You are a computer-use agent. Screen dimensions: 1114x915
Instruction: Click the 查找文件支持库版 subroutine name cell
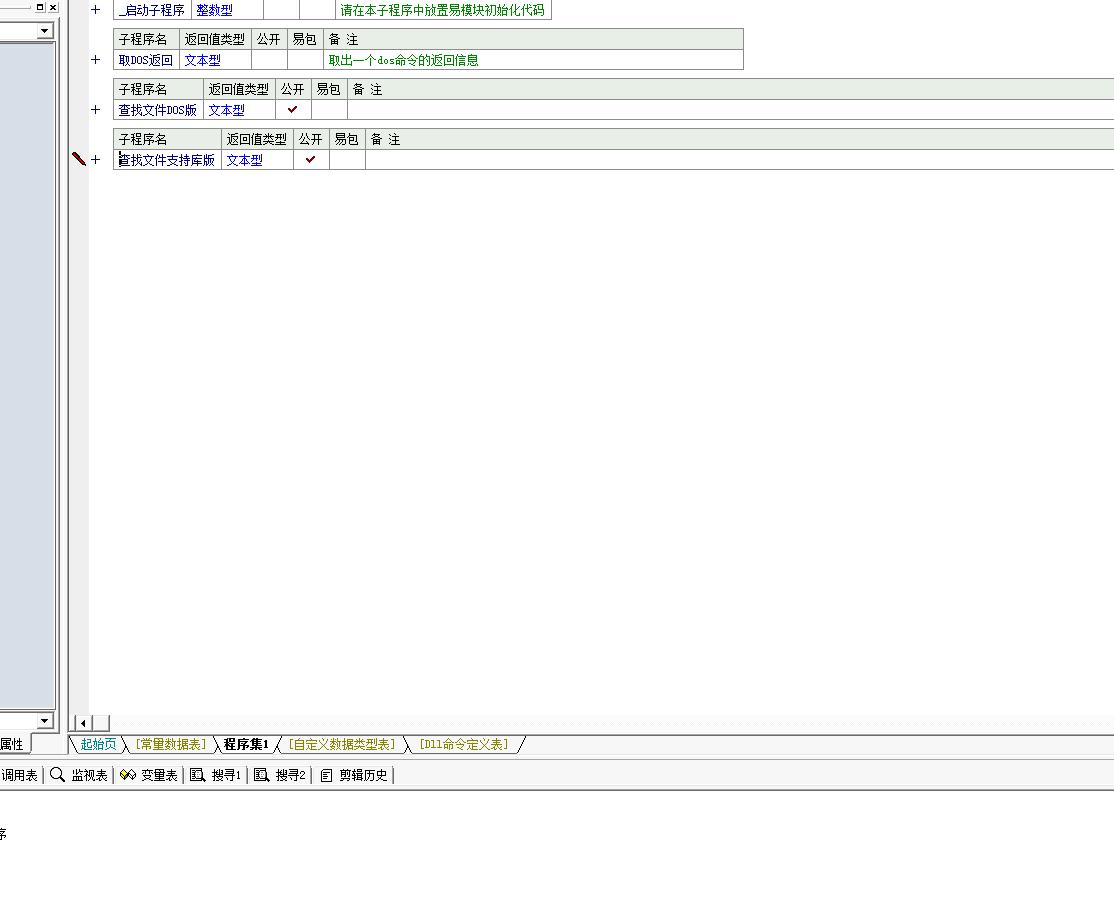tap(167, 160)
